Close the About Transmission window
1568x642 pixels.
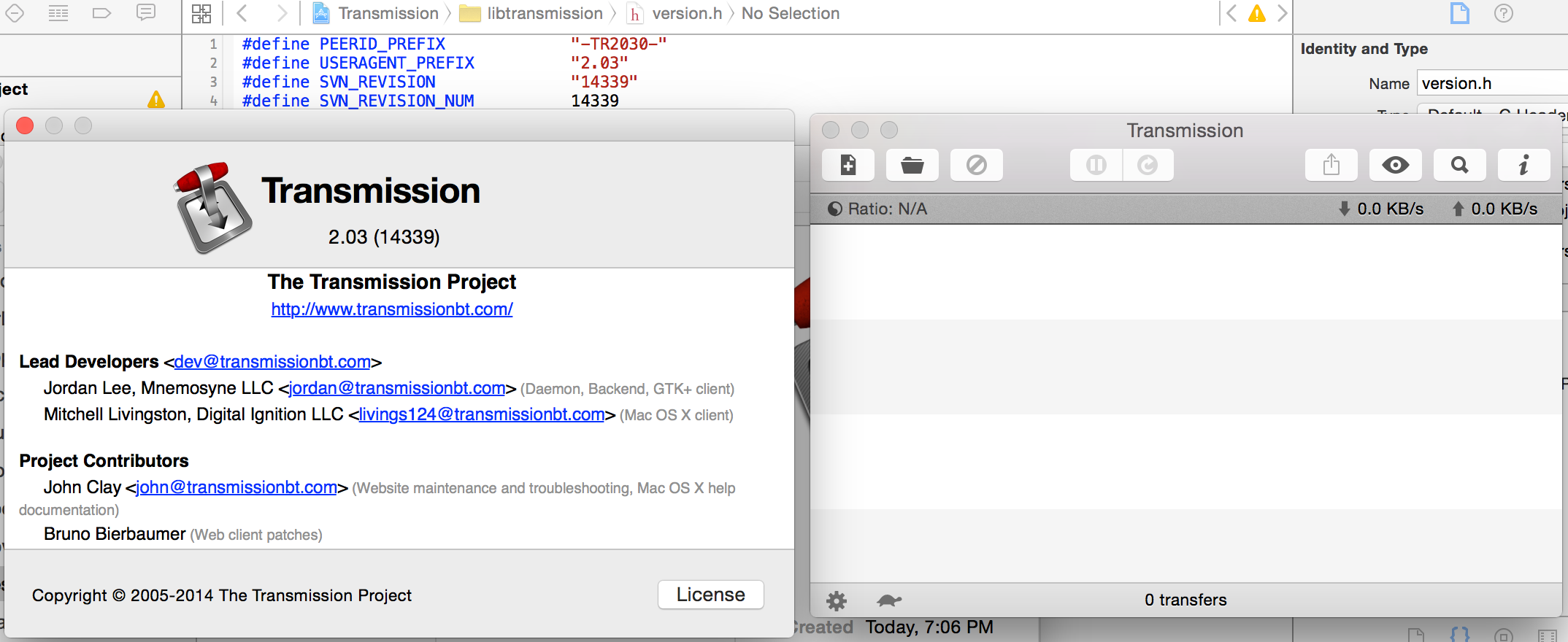point(25,125)
